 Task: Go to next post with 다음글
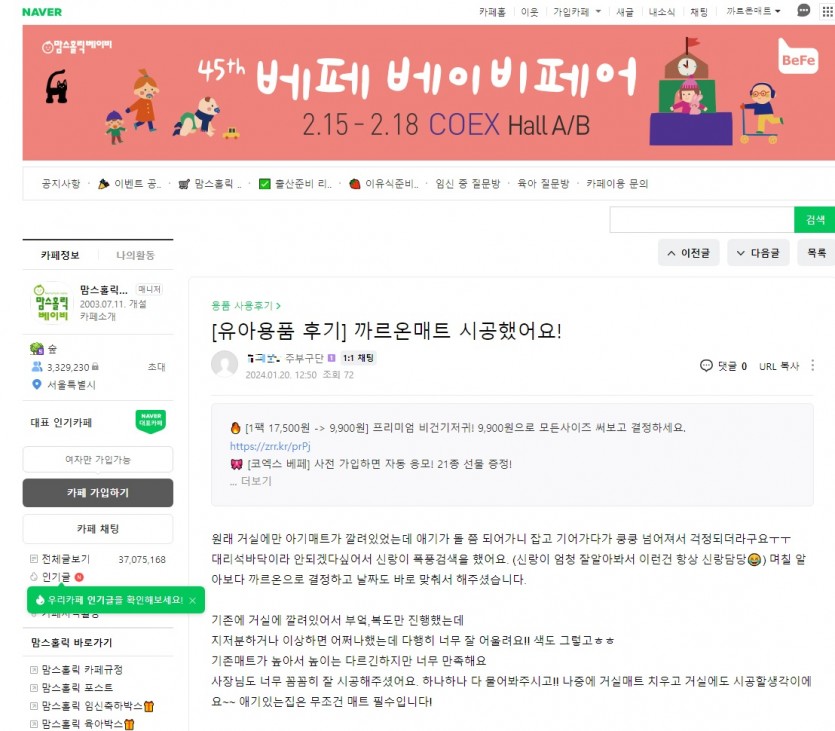pos(758,253)
